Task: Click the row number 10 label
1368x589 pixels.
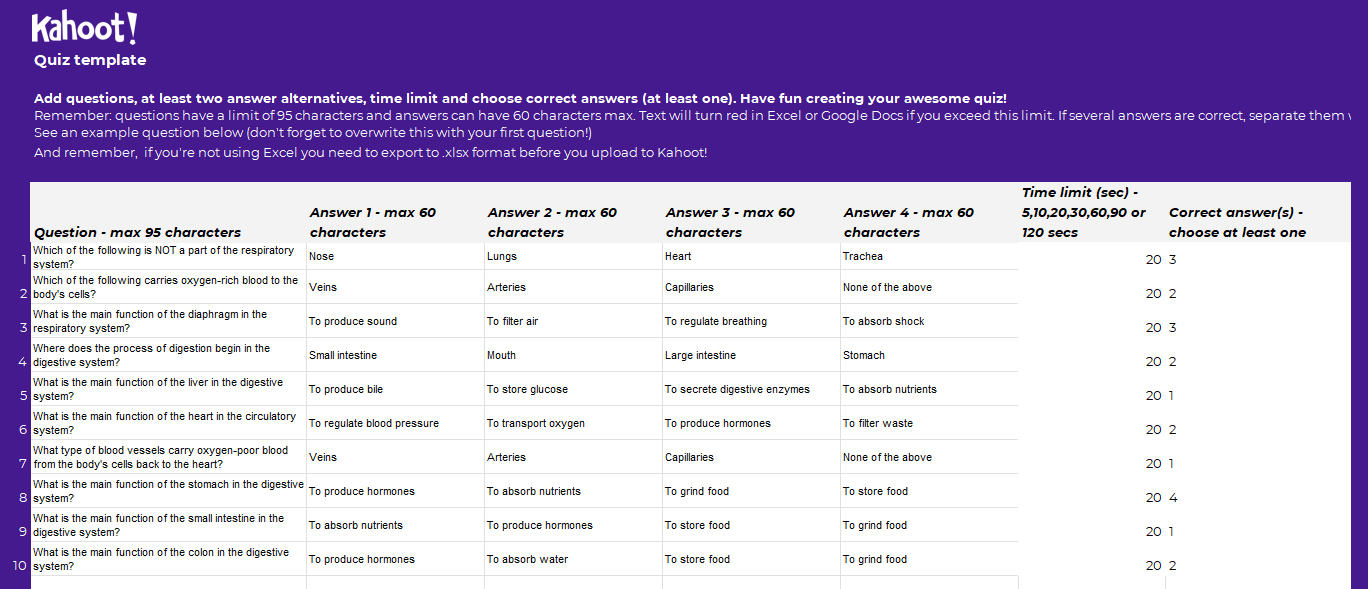Action: coord(20,564)
